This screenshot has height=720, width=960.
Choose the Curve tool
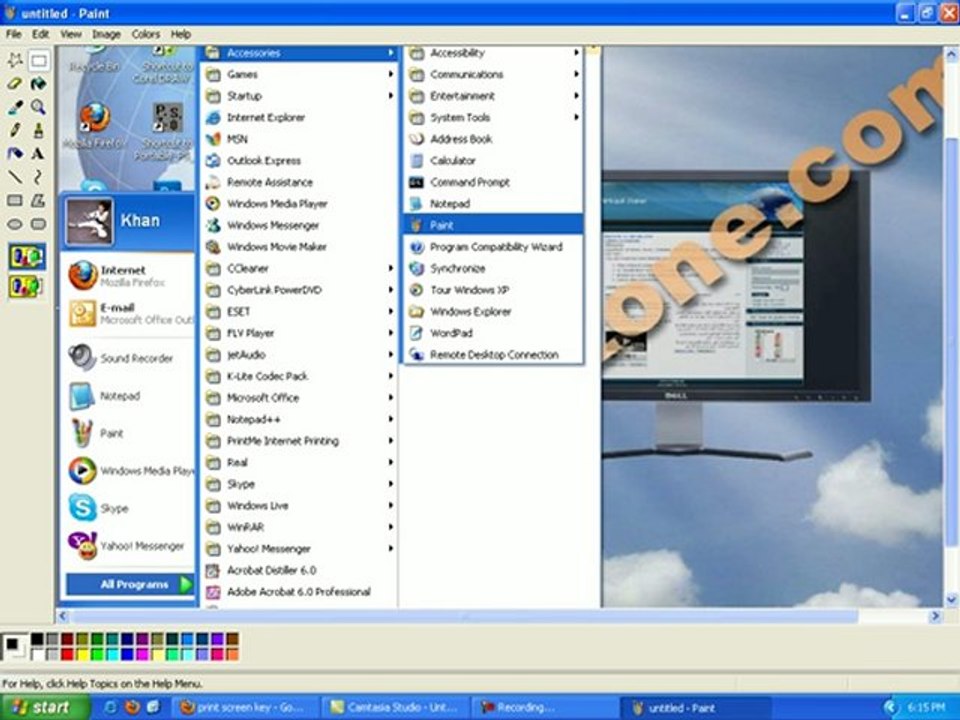pyautogui.click(x=38, y=177)
